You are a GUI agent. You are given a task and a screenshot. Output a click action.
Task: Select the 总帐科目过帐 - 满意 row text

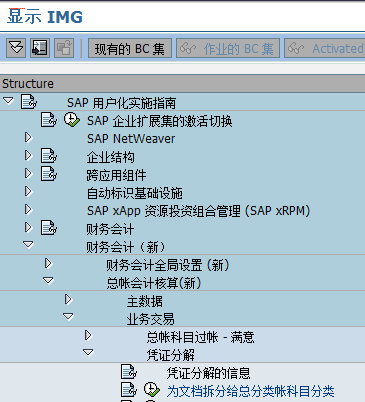(200, 337)
